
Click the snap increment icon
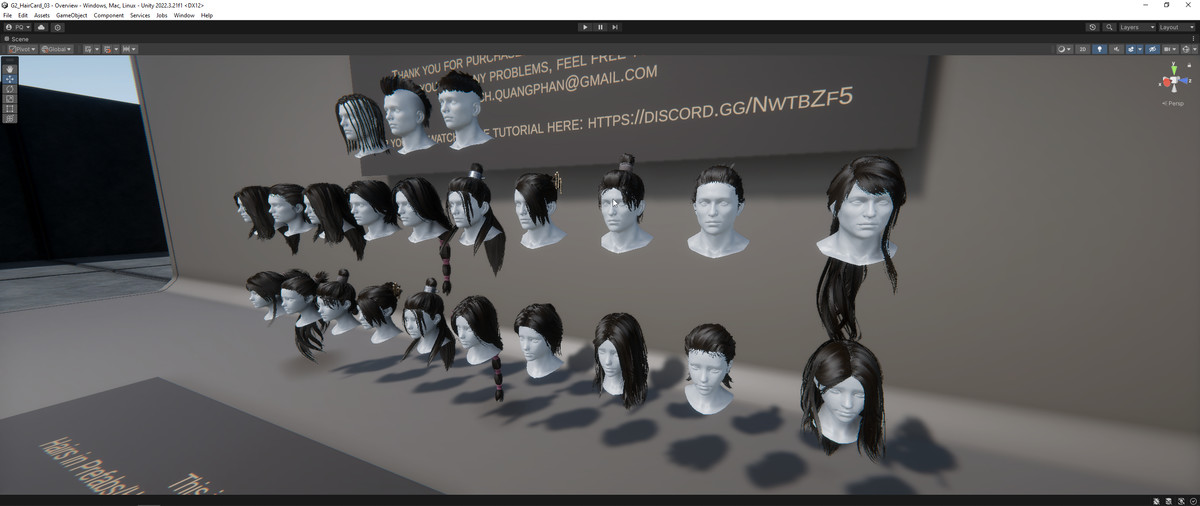click(126, 49)
